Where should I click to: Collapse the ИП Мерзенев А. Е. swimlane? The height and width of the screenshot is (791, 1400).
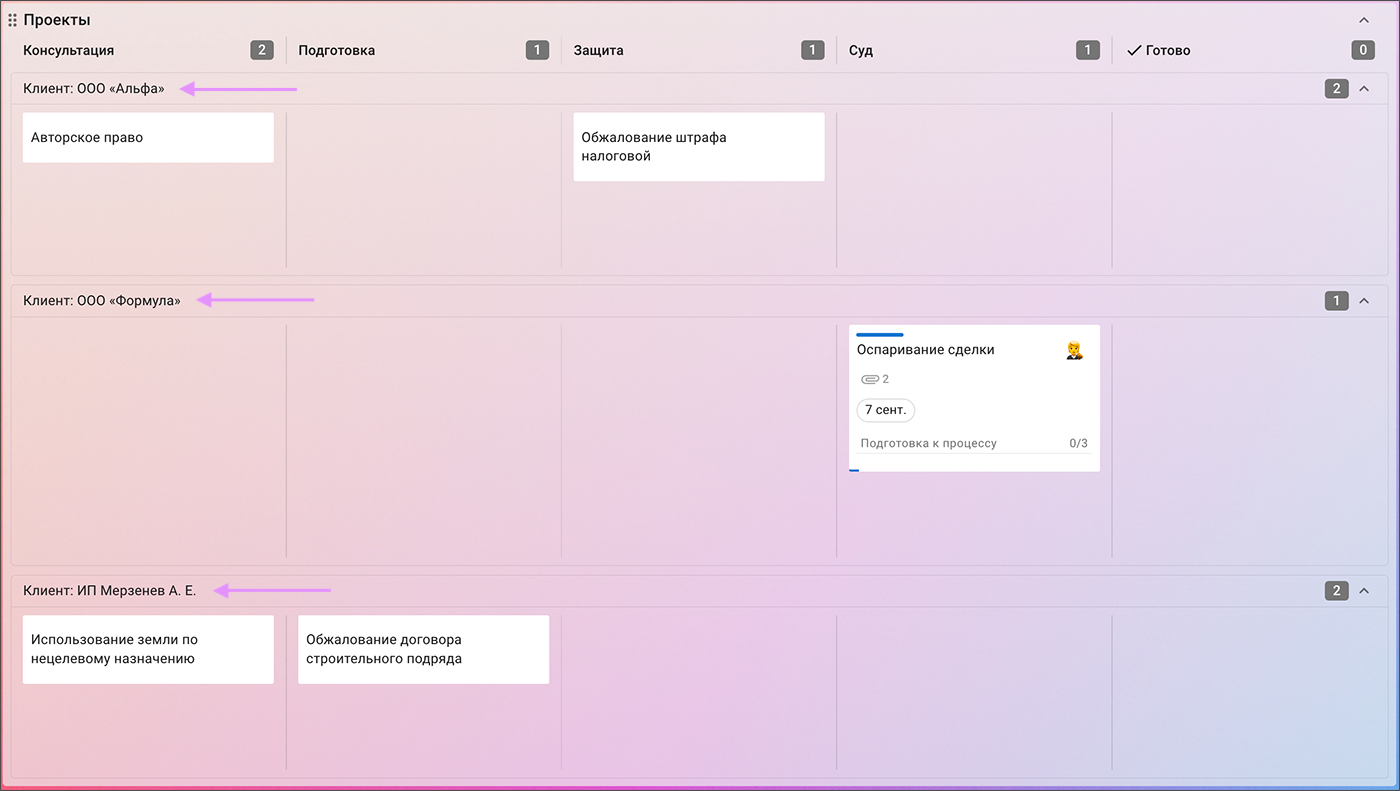click(1363, 591)
